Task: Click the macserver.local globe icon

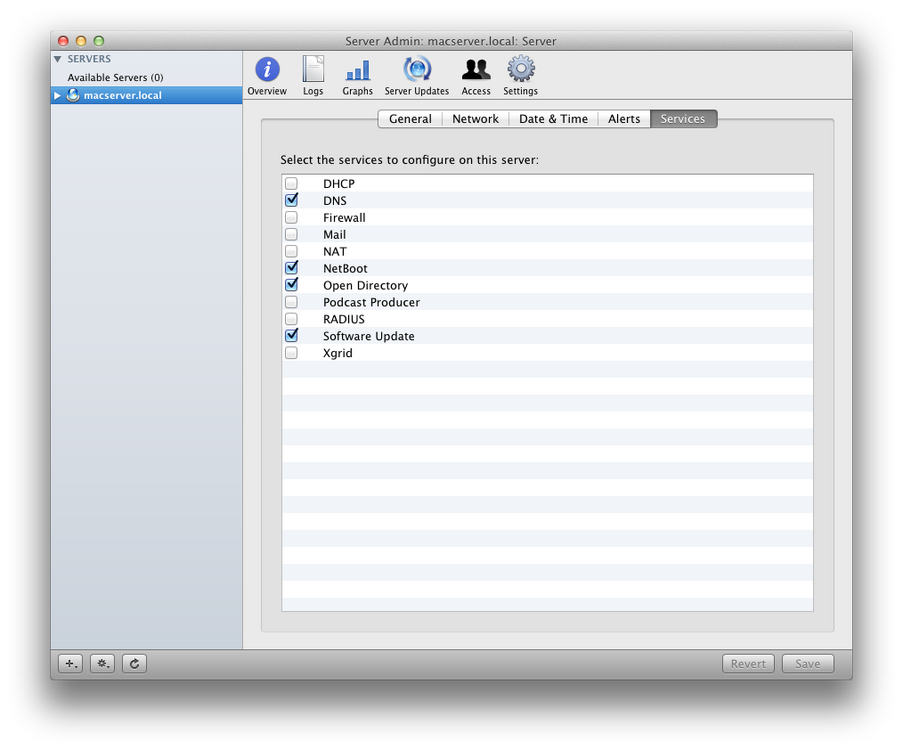Action: pos(73,95)
